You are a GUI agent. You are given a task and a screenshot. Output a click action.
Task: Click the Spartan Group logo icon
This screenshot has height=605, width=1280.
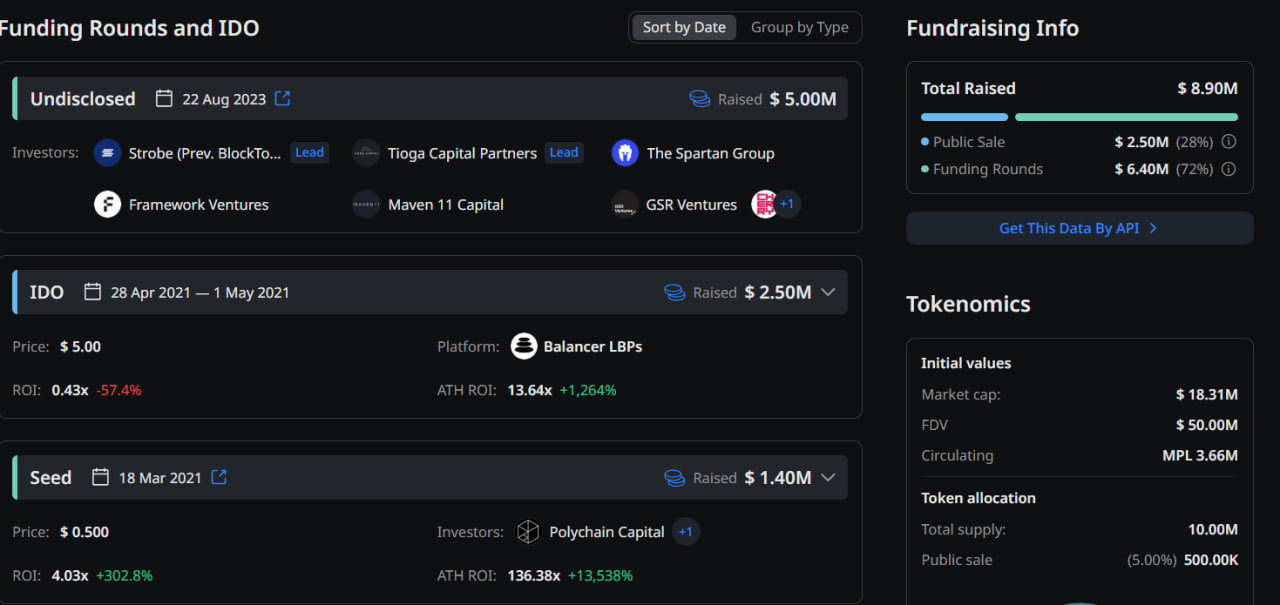(x=625, y=153)
